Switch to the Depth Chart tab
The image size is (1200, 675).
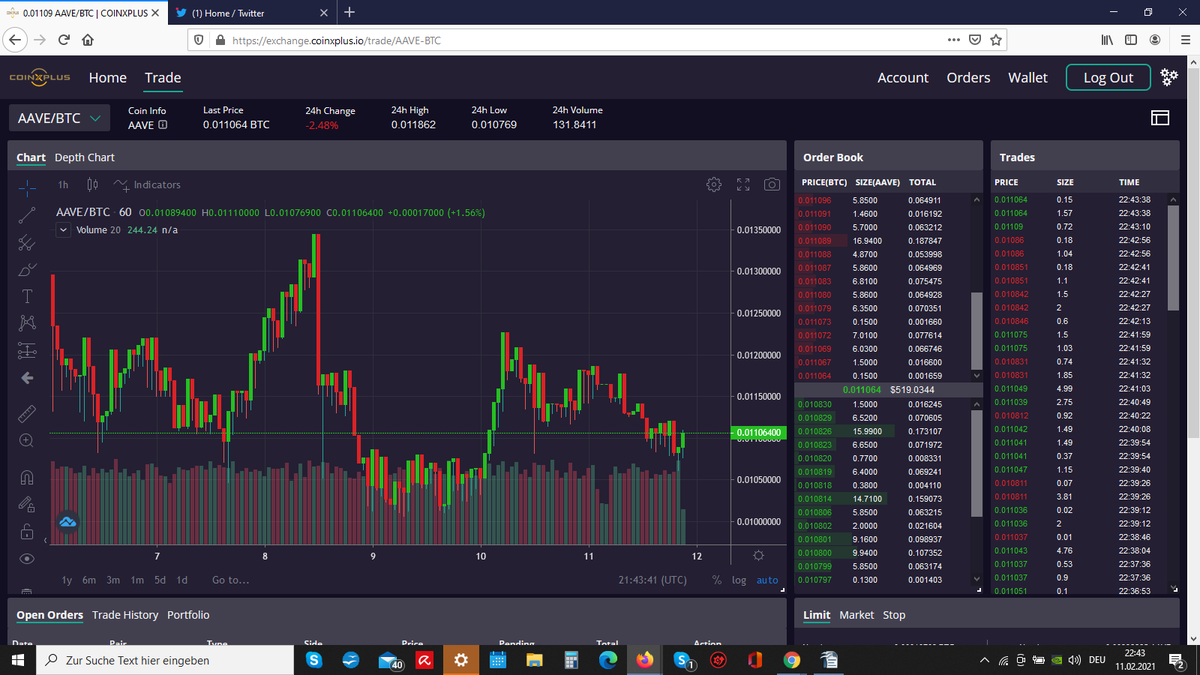point(85,157)
